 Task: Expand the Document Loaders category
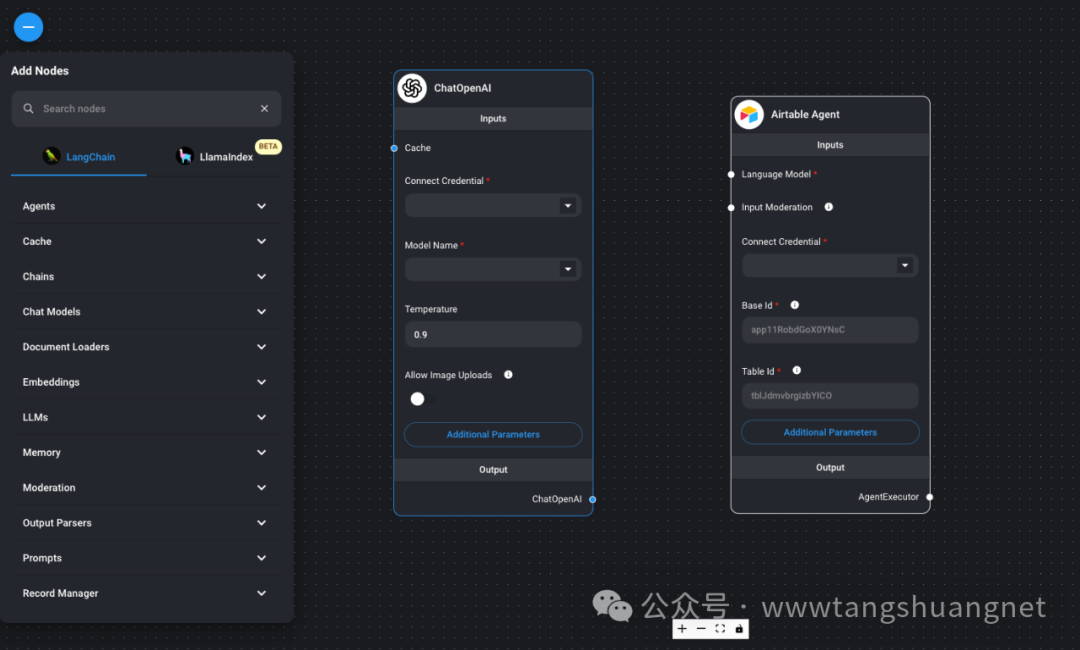146,346
